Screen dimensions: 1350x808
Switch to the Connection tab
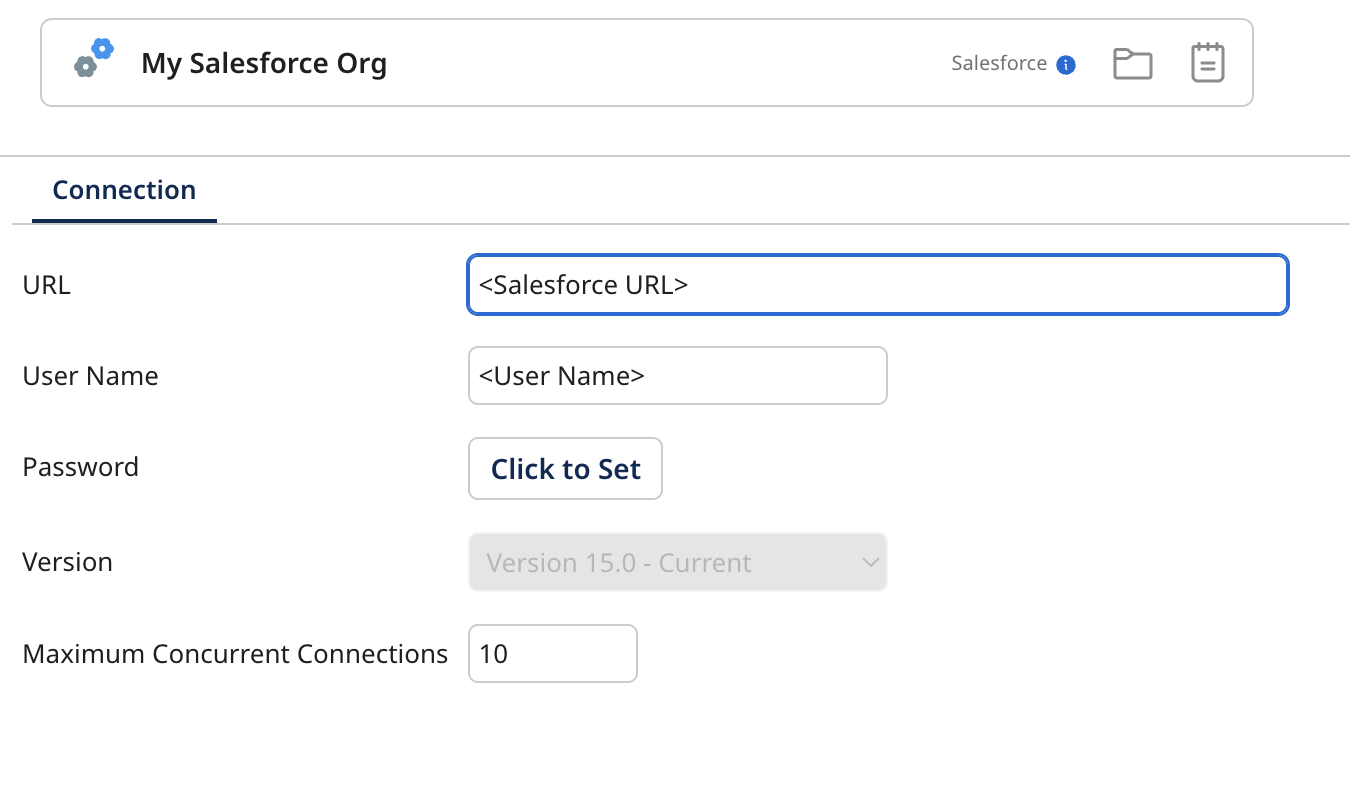pyautogui.click(x=123, y=190)
